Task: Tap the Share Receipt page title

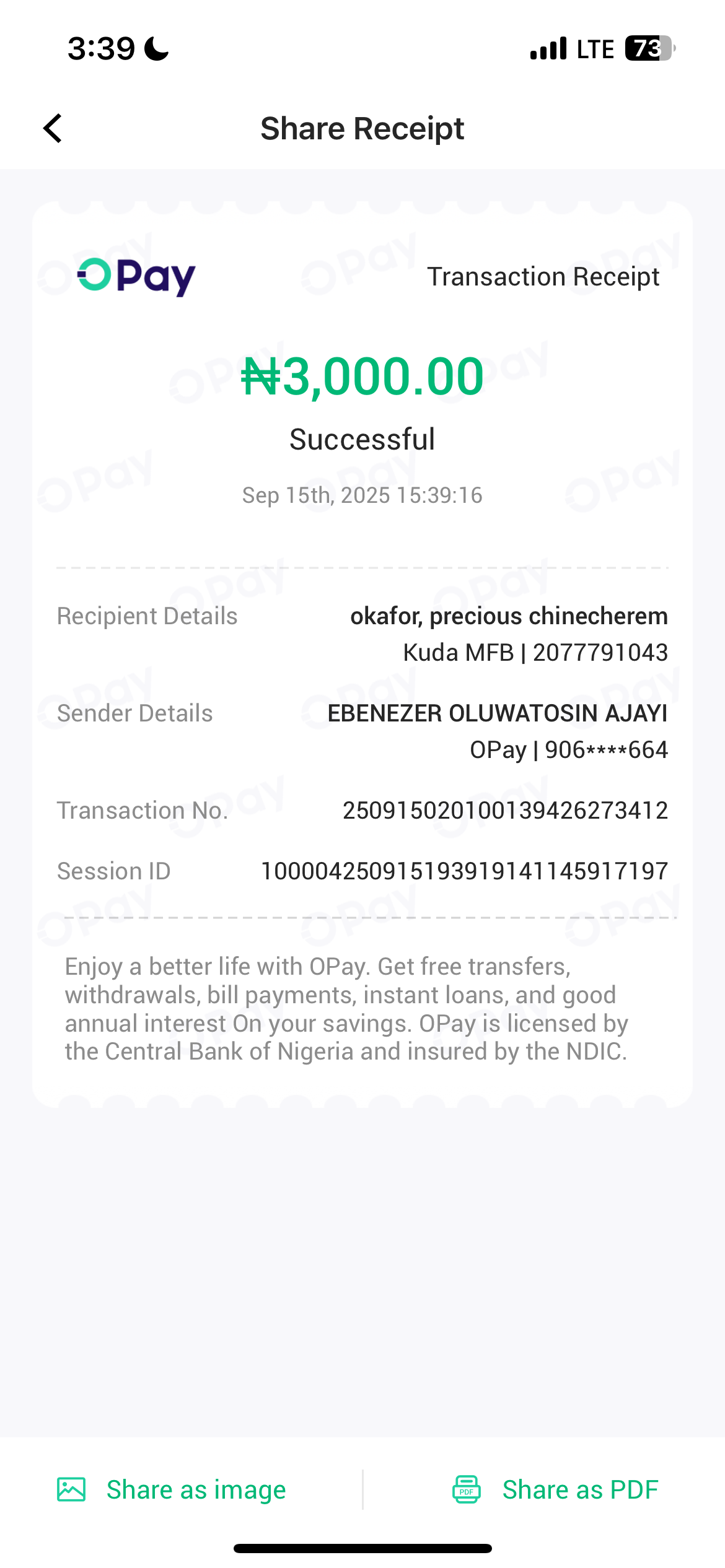Action: [x=362, y=129]
